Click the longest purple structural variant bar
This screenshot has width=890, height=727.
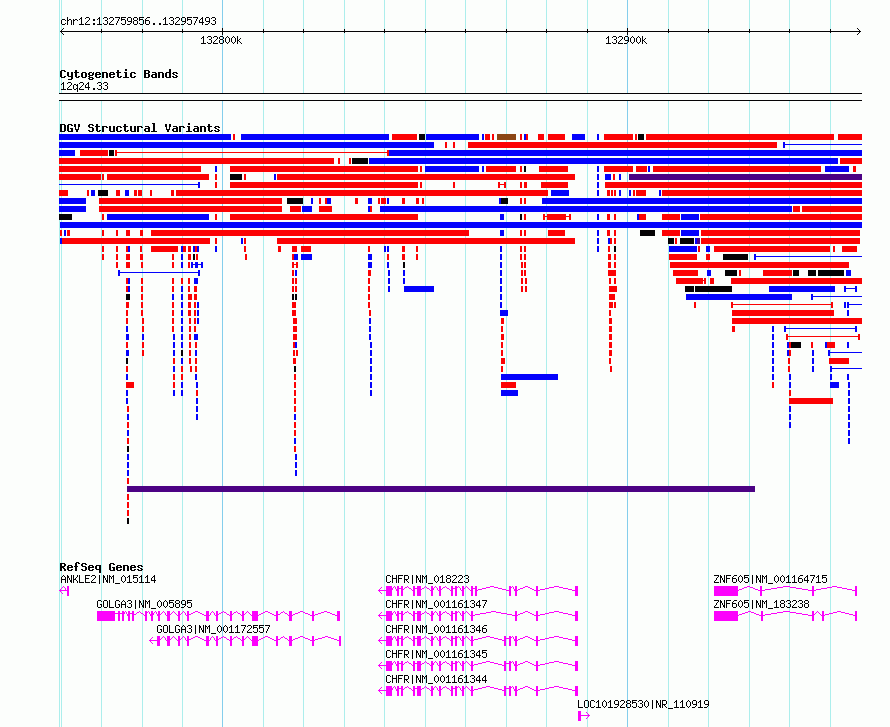[x=441, y=489]
